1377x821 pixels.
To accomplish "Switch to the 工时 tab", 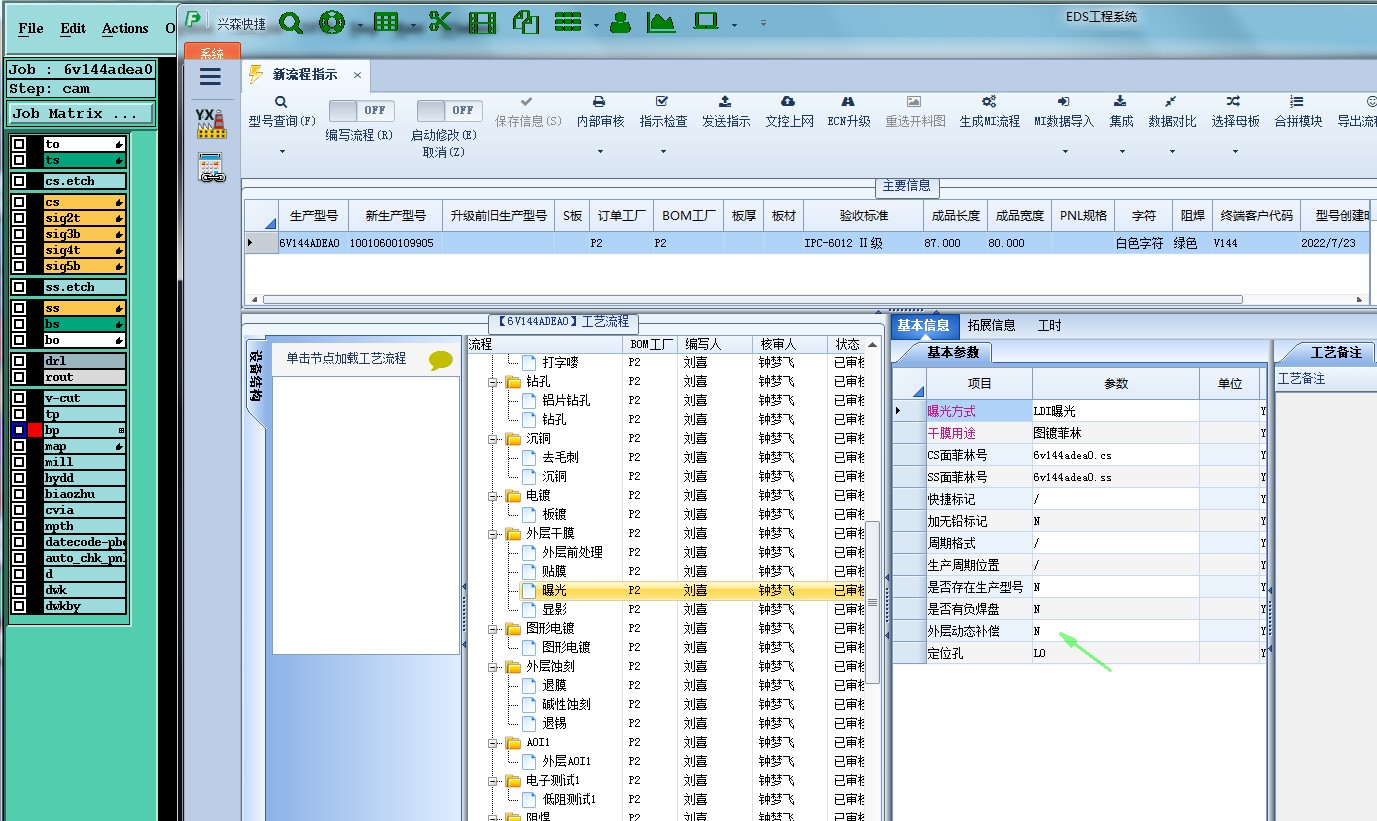I will pos(1050,325).
